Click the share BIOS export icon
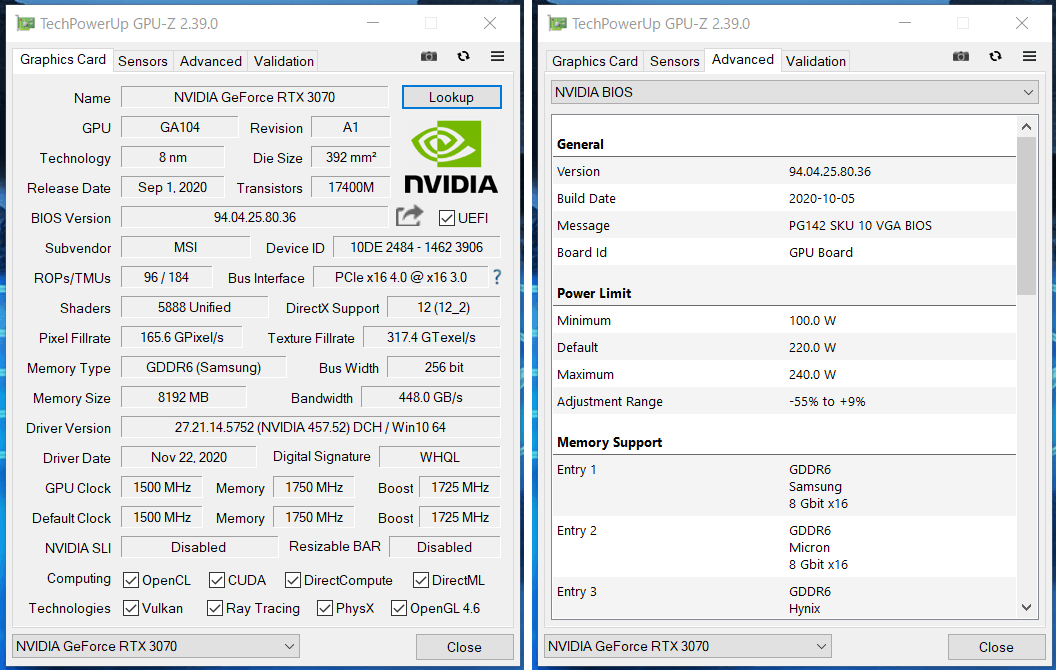1056x670 pixels. click(x=409, y=216)
